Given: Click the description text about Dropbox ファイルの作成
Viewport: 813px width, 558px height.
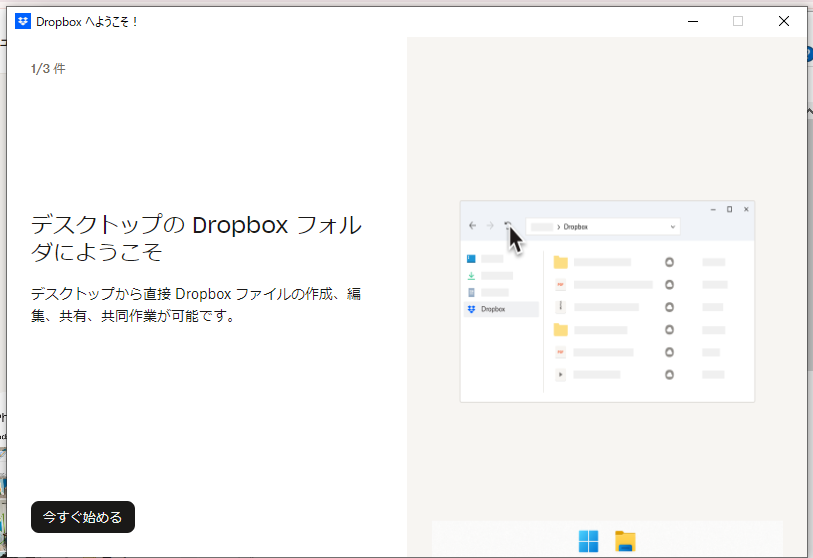Looking at the screenshot, I should [196, 304].
